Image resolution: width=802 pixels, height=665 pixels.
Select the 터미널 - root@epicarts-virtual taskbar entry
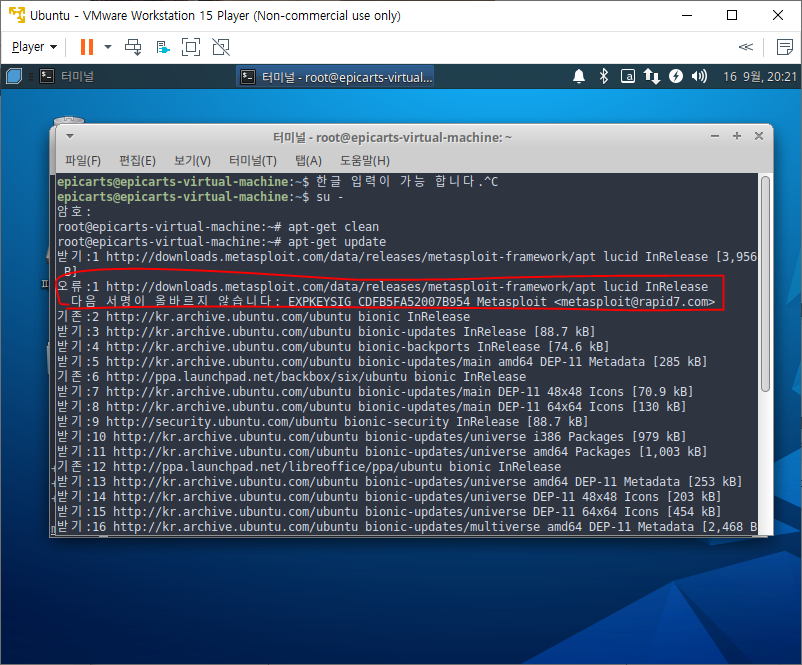336,77
